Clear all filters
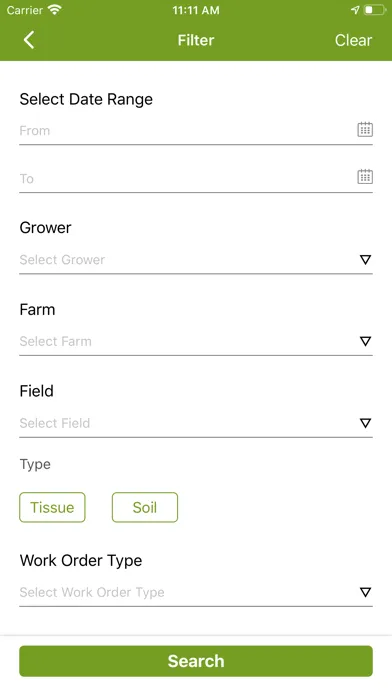392x696 pixels. point(353,40)
